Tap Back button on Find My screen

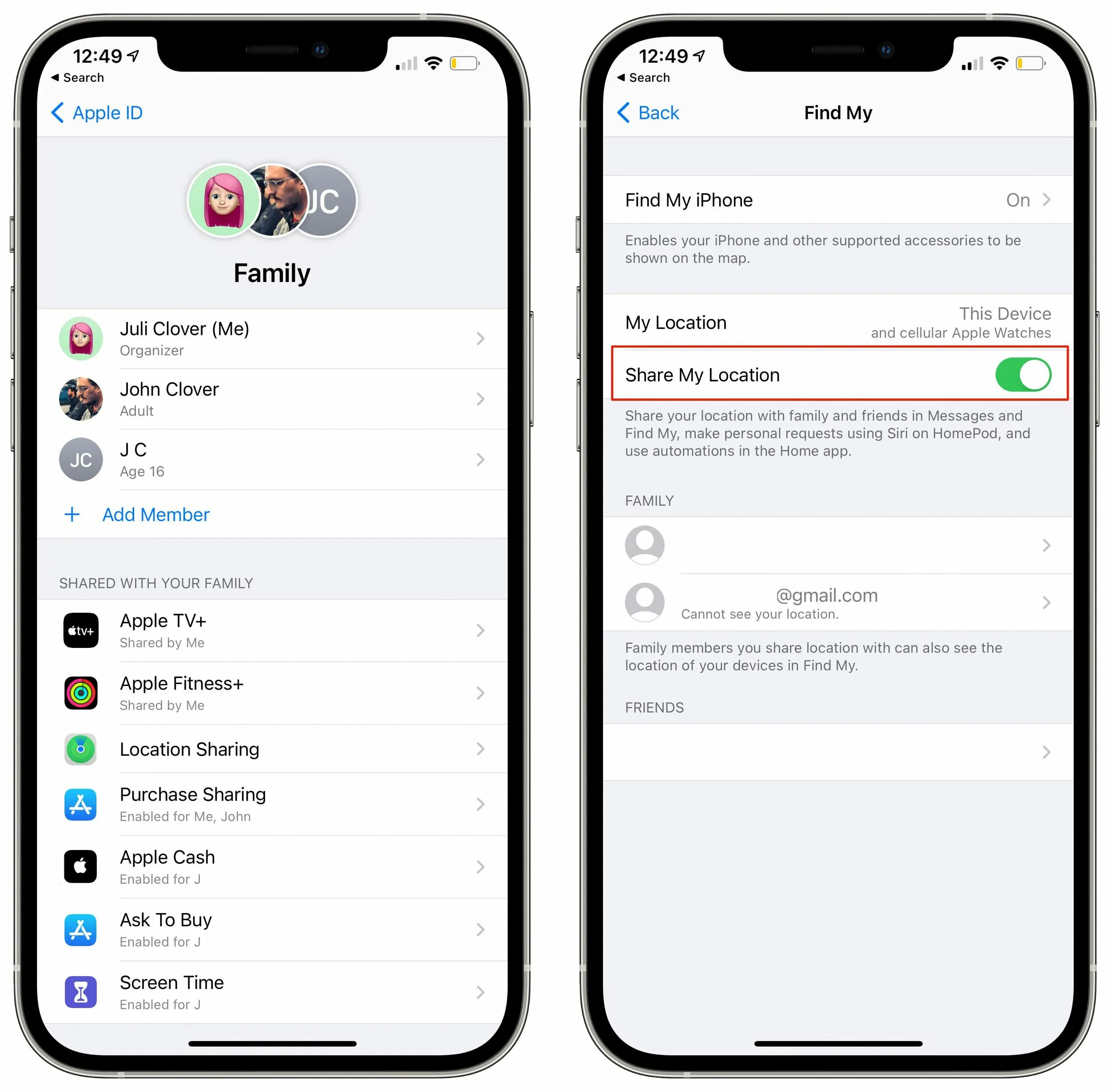point(647,112)
